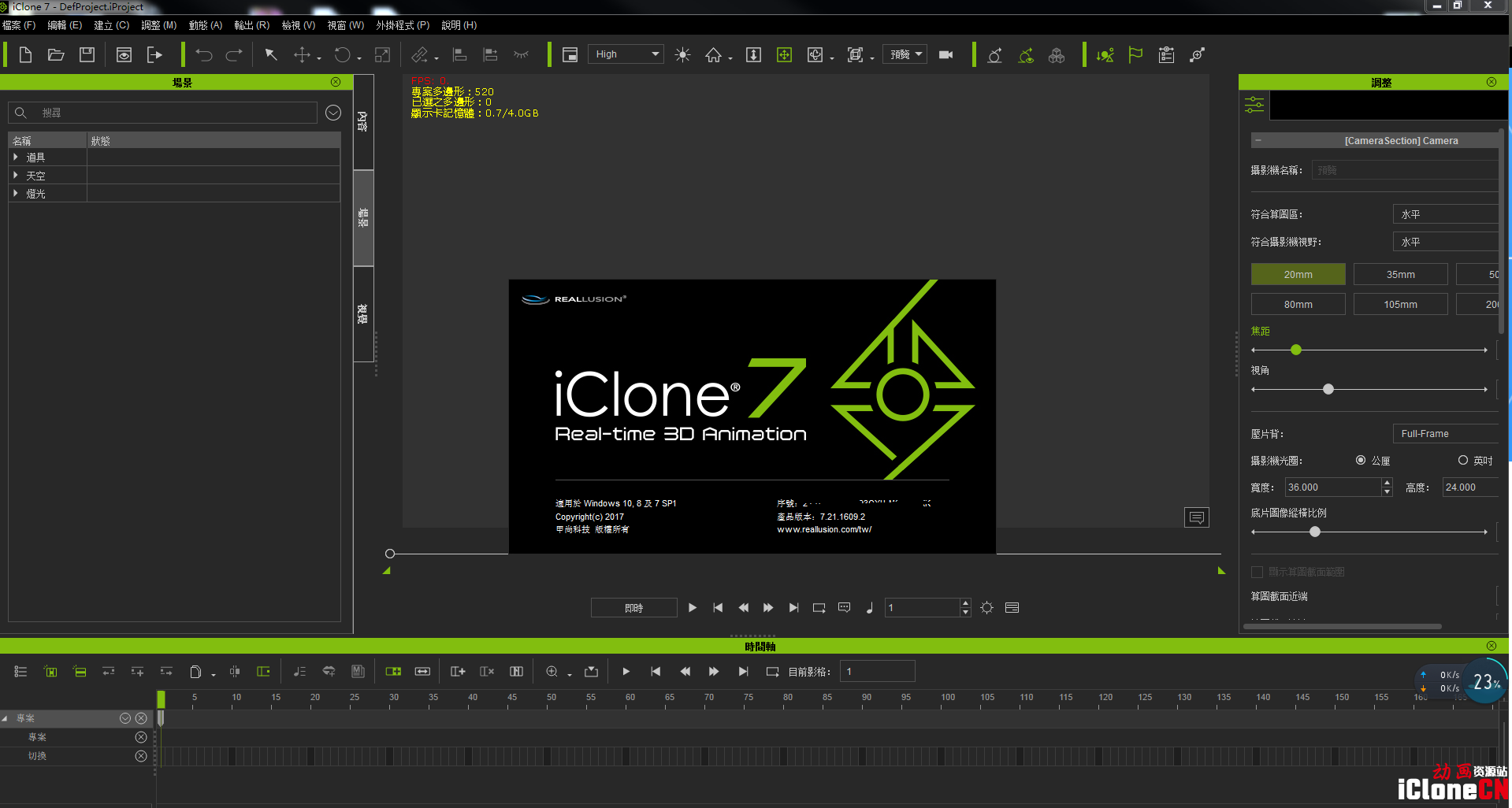This screenshot has width=1512, height=808.
Task: Click the video camera icon
Action: [x=946, y=55]
